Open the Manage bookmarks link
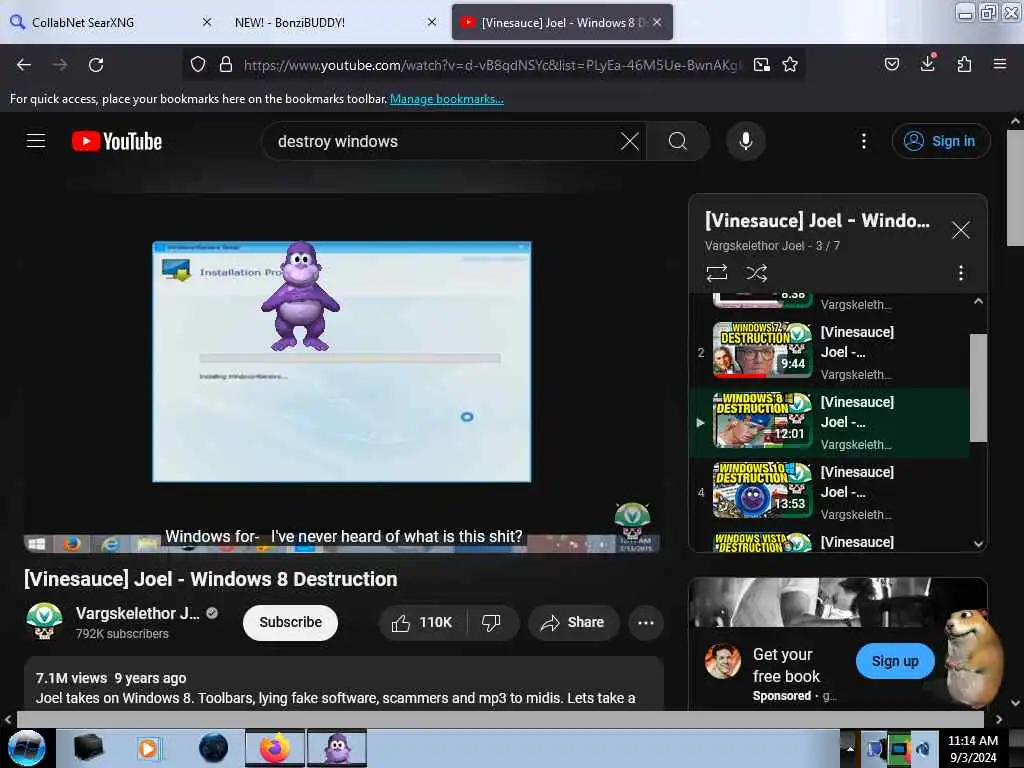 pyautogui.click(x=447, y=99)
